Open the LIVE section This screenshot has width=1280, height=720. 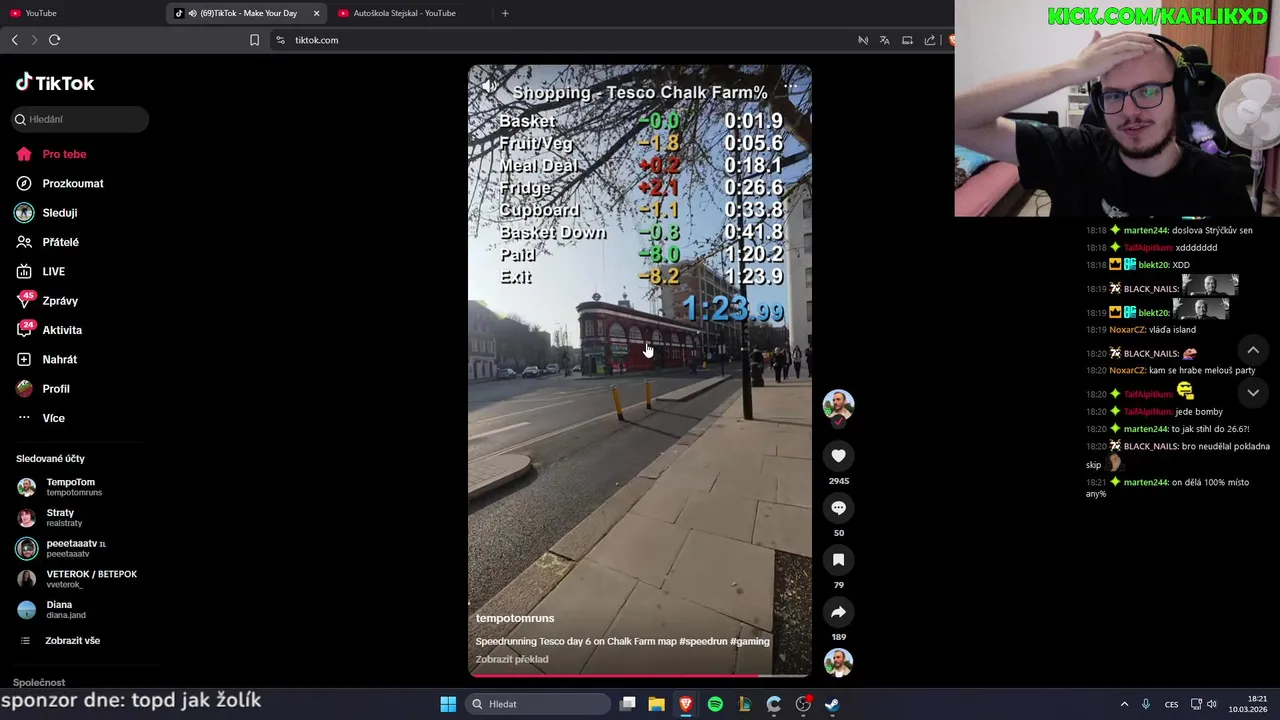[53, 271]
